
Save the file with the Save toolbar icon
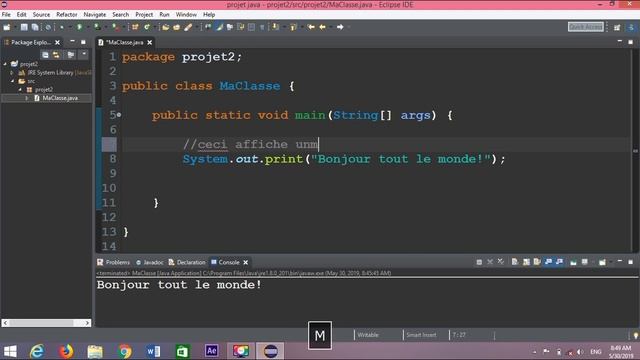[x=24, y=27]
